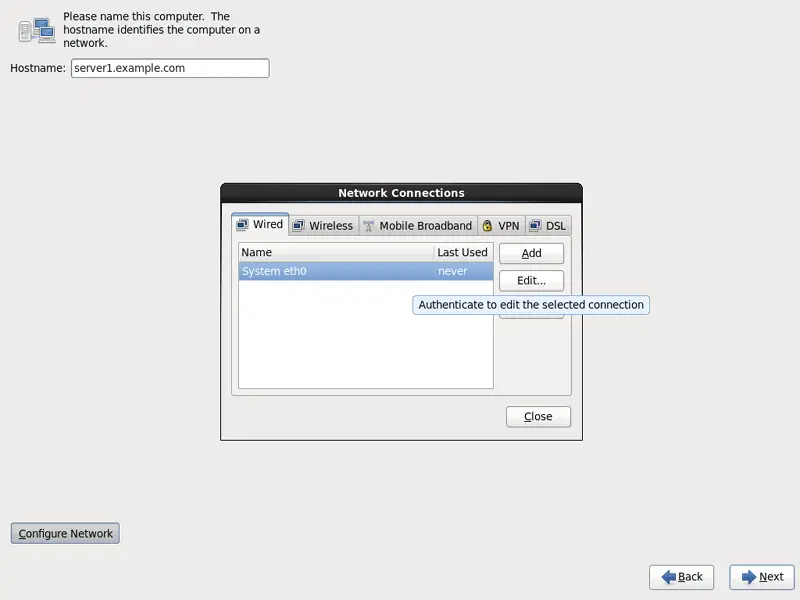Click the Mobile Broadband antenna icon

(x=368, y=226)
